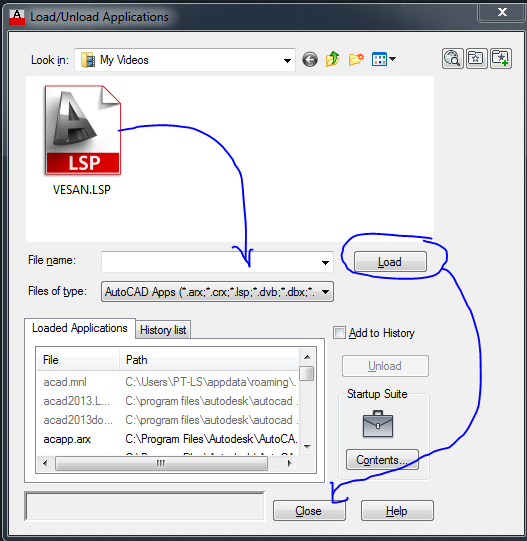Click the list's scroll down arrow
This screenshot has width=527, height=541.
tap(307, 447)
